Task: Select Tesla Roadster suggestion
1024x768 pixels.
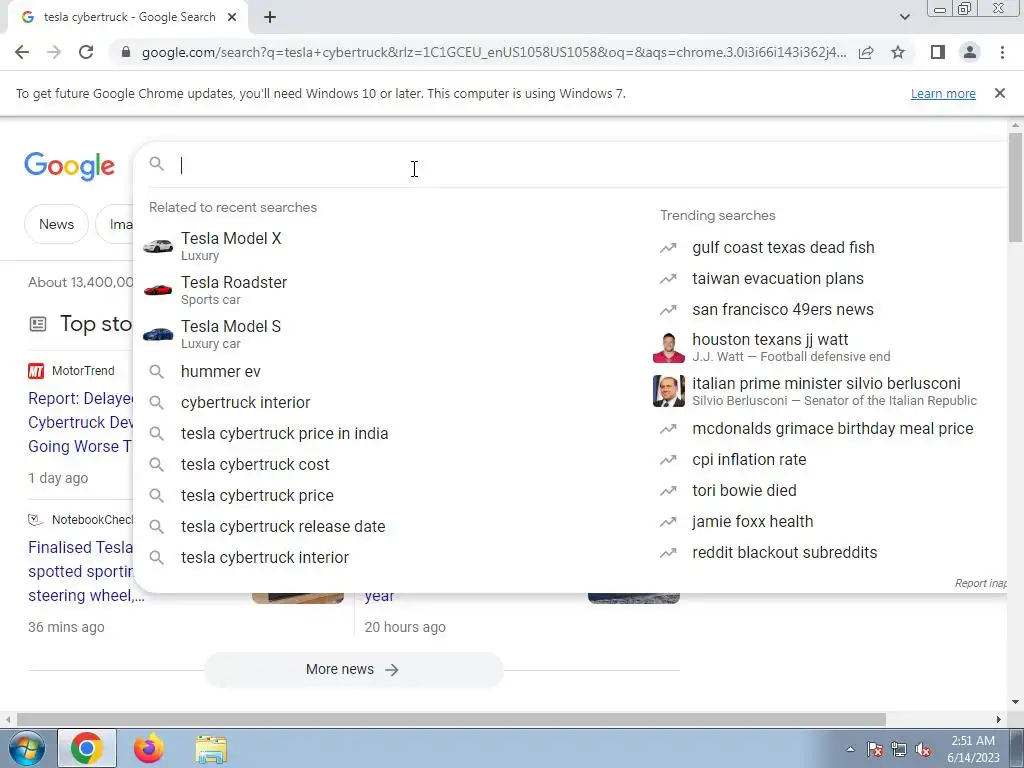Action: (385, 290)
